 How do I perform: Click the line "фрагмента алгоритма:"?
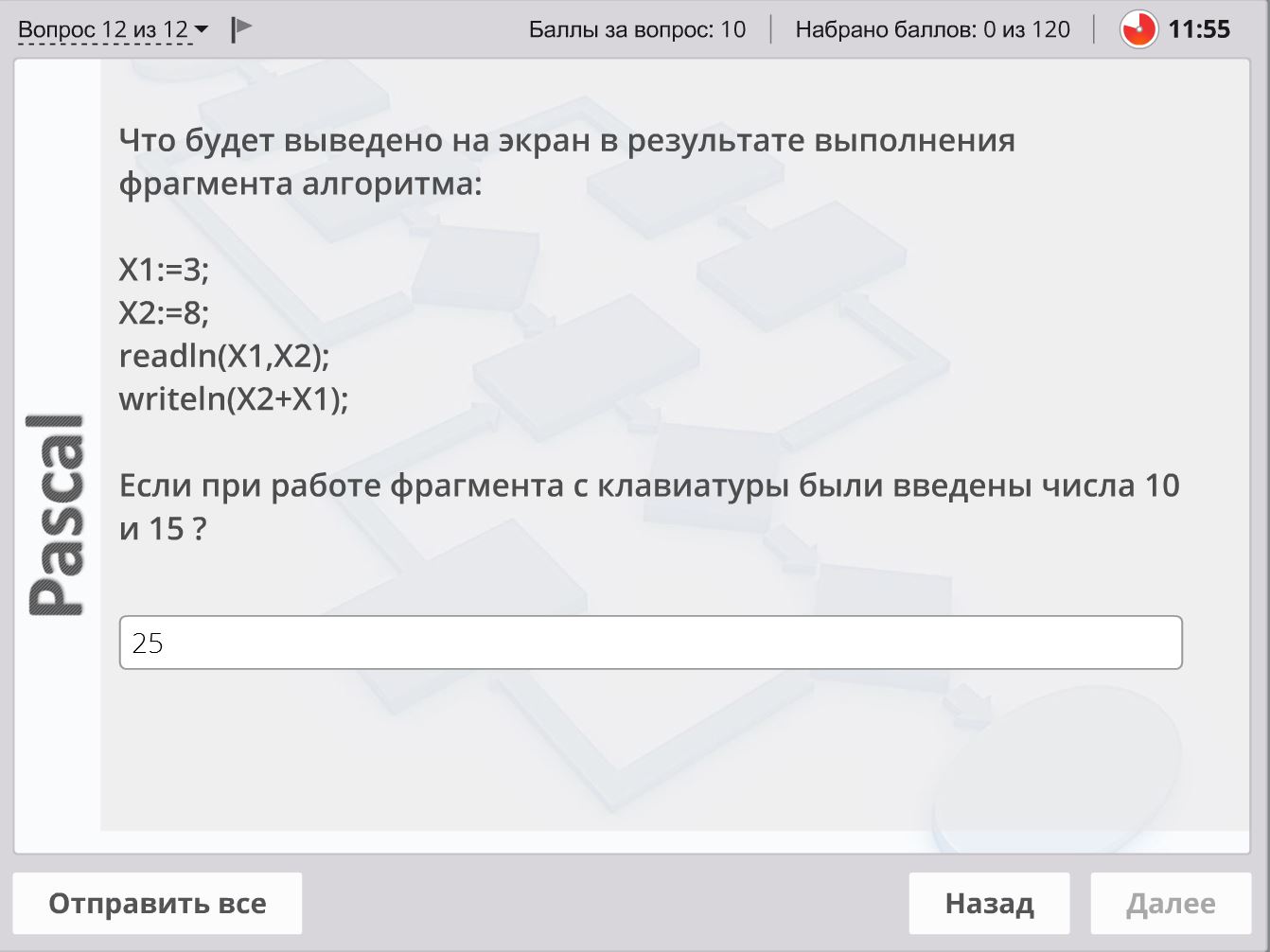300,183
